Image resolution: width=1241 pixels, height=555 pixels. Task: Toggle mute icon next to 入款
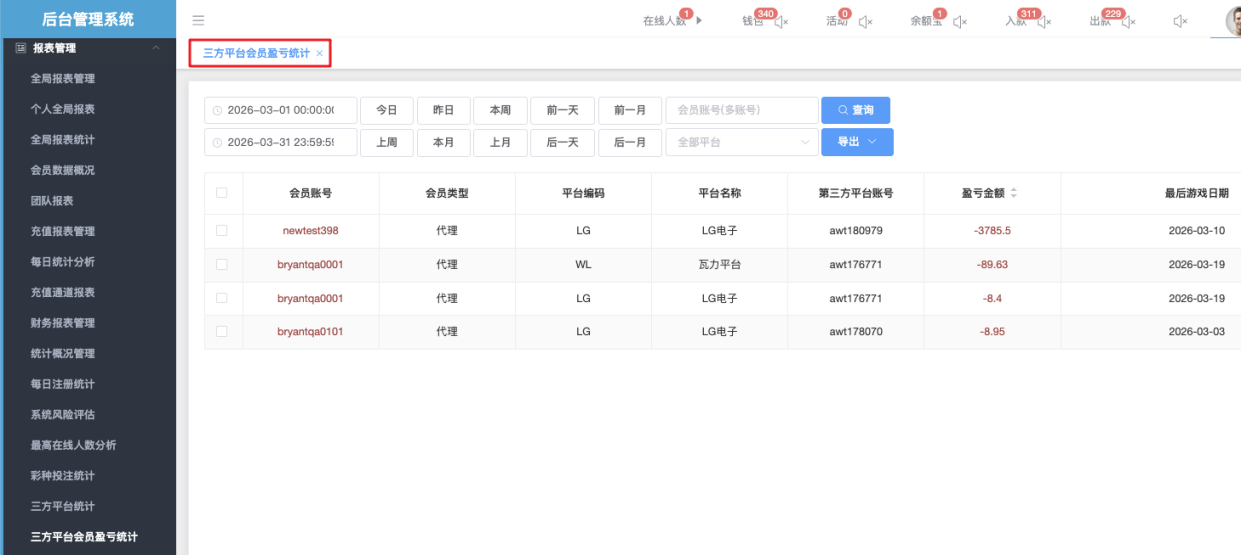pos(1045,22)
